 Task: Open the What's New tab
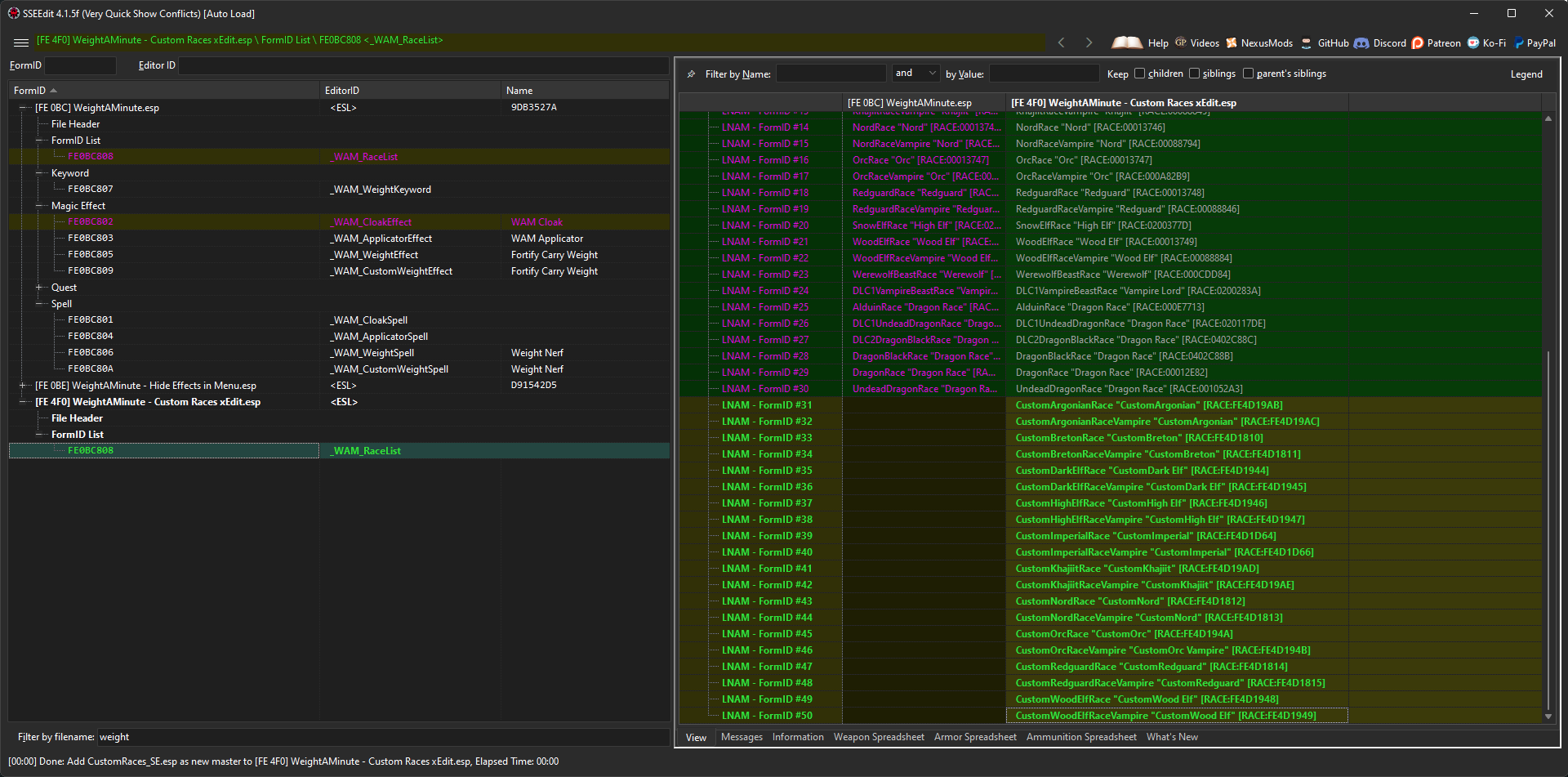click(1172, 737)
